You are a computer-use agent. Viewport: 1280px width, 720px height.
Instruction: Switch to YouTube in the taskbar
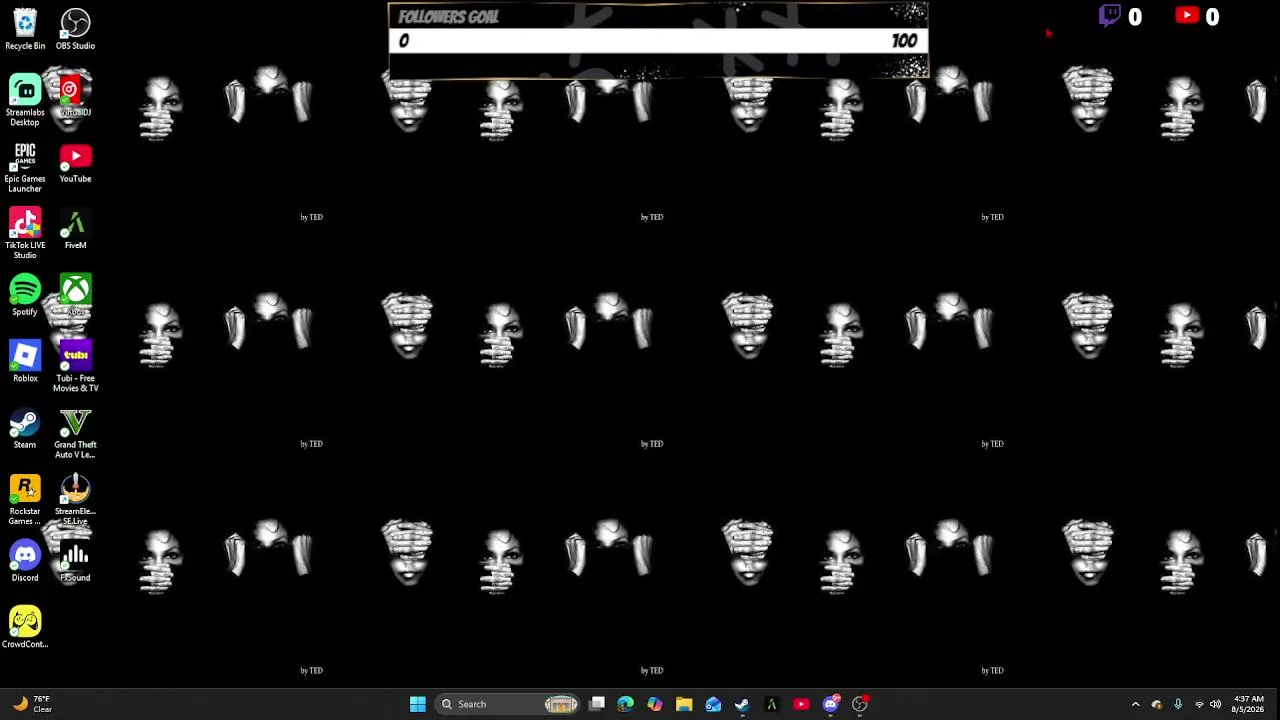(x=801, y=704)
